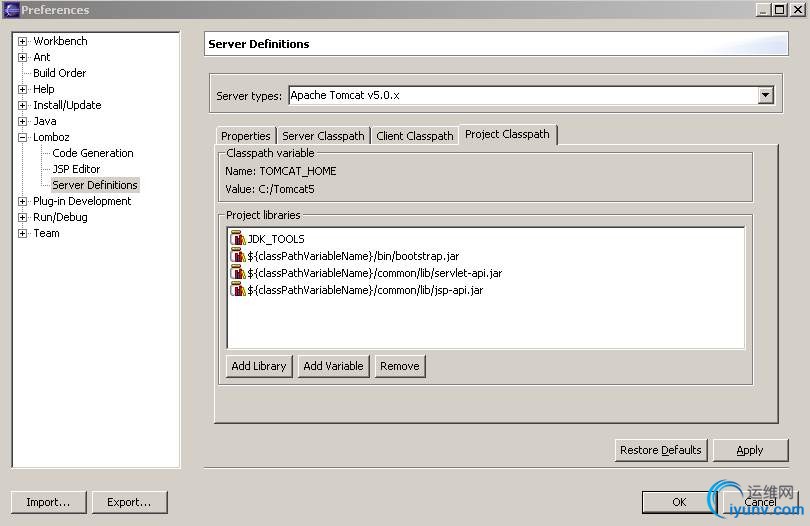This screenshot has width=810, height=526.
Task: Click the bootstrap.jar library jar icon
Action: [x=238, y=255]
